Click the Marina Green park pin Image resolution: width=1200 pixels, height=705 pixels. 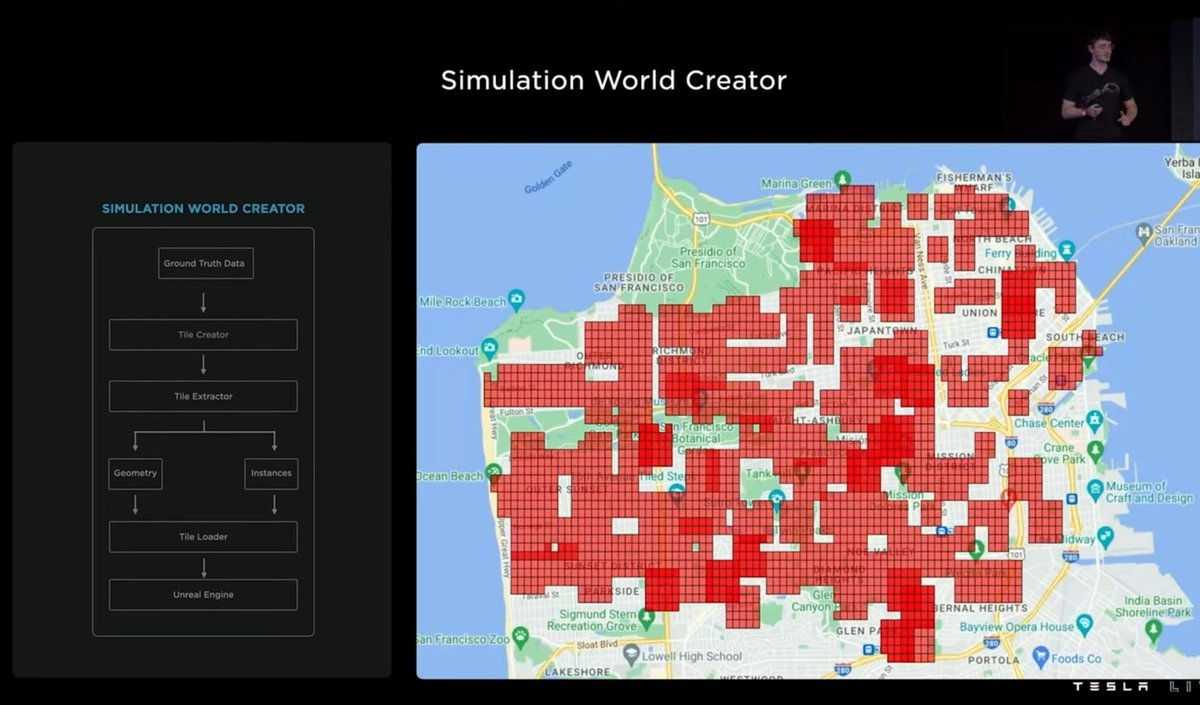coord(843,180)
